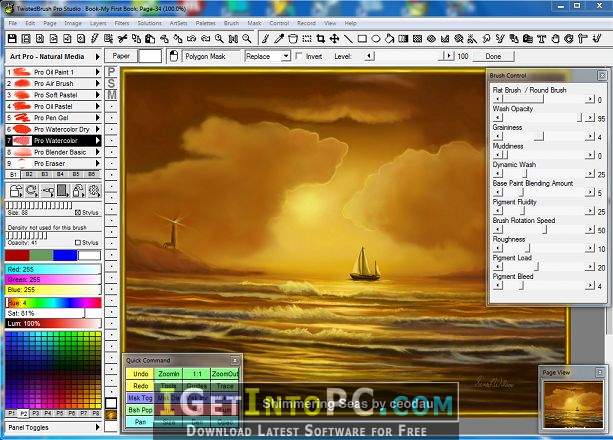Open the Replace mask mode dropdown

pos(286,56)
